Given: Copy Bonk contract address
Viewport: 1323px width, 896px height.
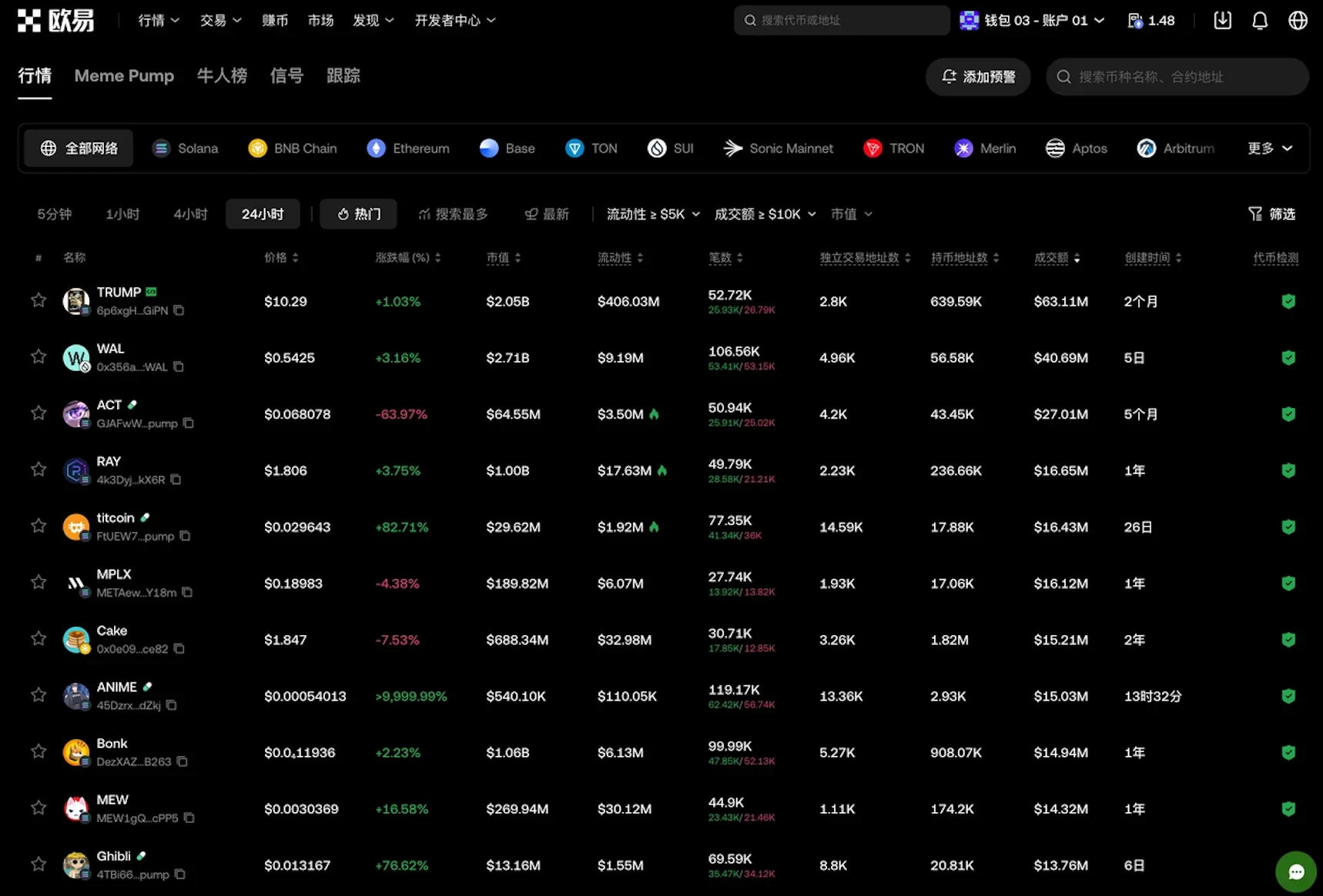Looking at the screenshot, I should [x=183, y=761].
